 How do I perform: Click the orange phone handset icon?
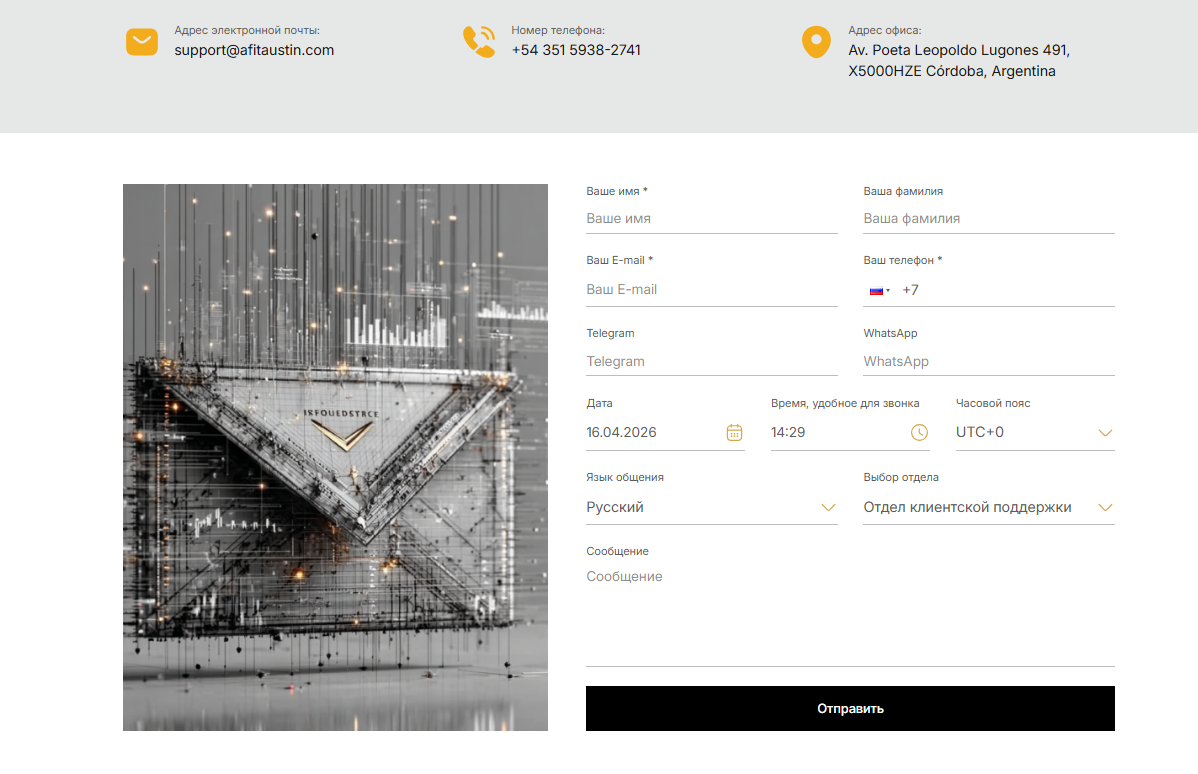[479, 42]
